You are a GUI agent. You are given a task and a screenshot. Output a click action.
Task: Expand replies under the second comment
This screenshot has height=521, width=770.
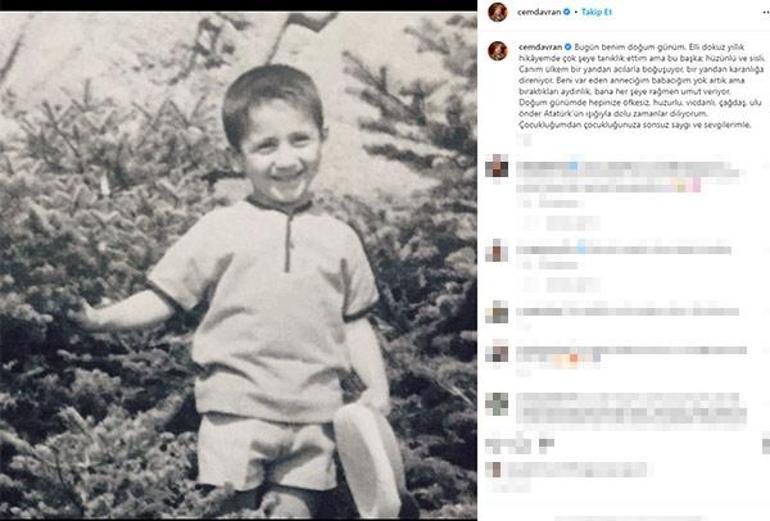coord(561,285)
